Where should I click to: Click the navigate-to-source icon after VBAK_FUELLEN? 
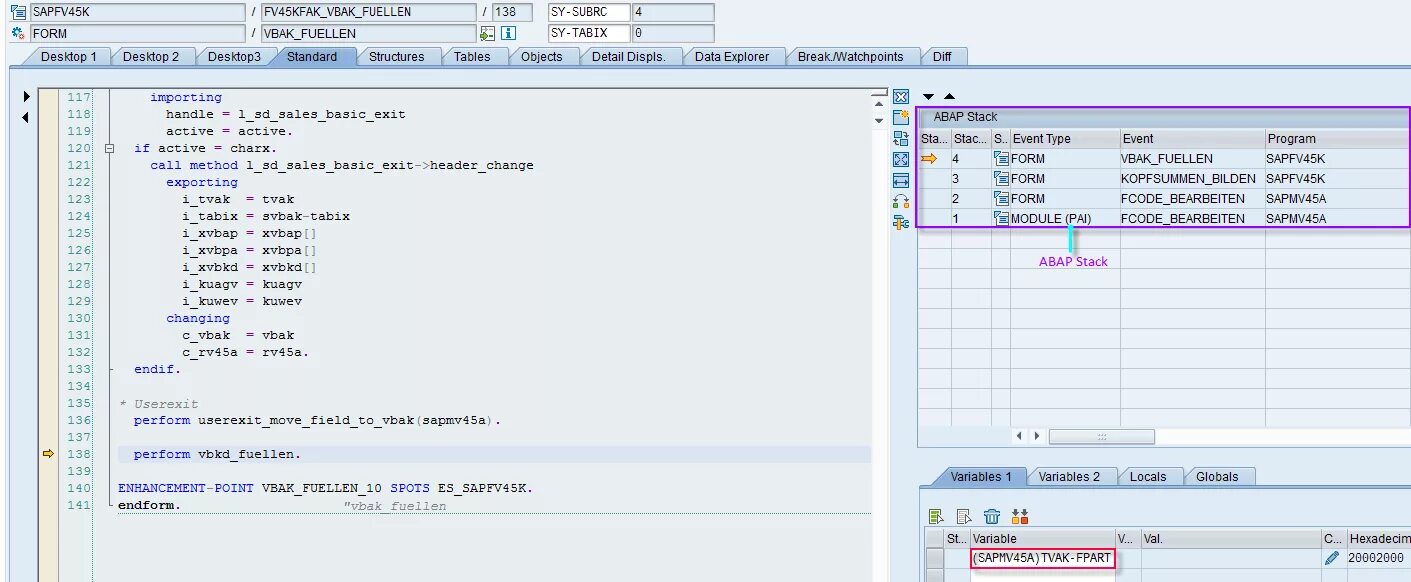point(487,33)
